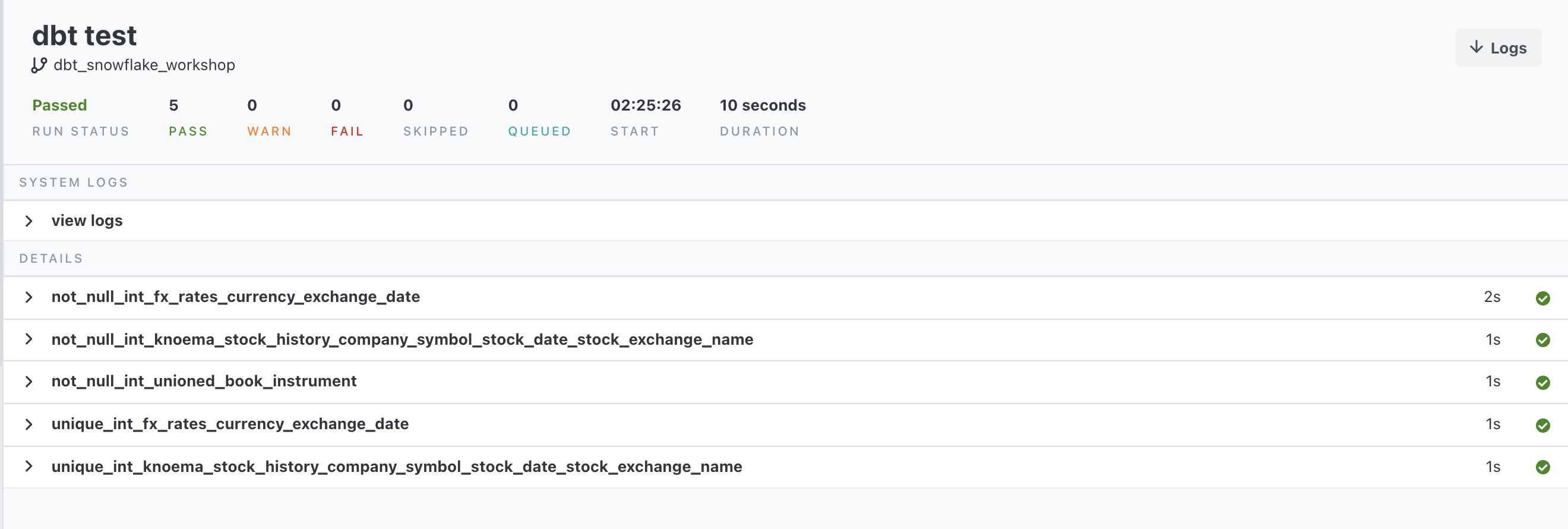The height and width of the screenshot is (529, 1568).
Task: Expand unique_int_fx_rates_currency_exchange_date chevron
Action: click(x=29, y=425)
